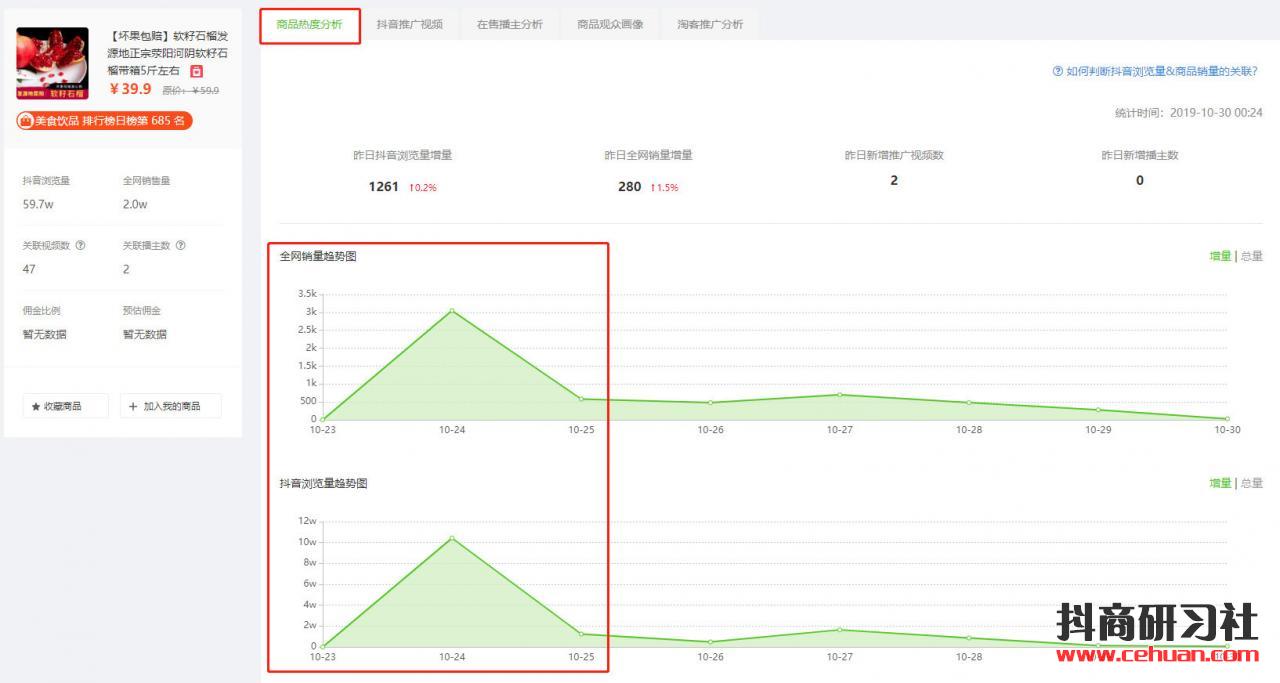Click the 10-24 peak point on 抖音浏览量趋势图
Viewport: 1280px width, 683px height.
pyautogui.click(x=452, y=538)
